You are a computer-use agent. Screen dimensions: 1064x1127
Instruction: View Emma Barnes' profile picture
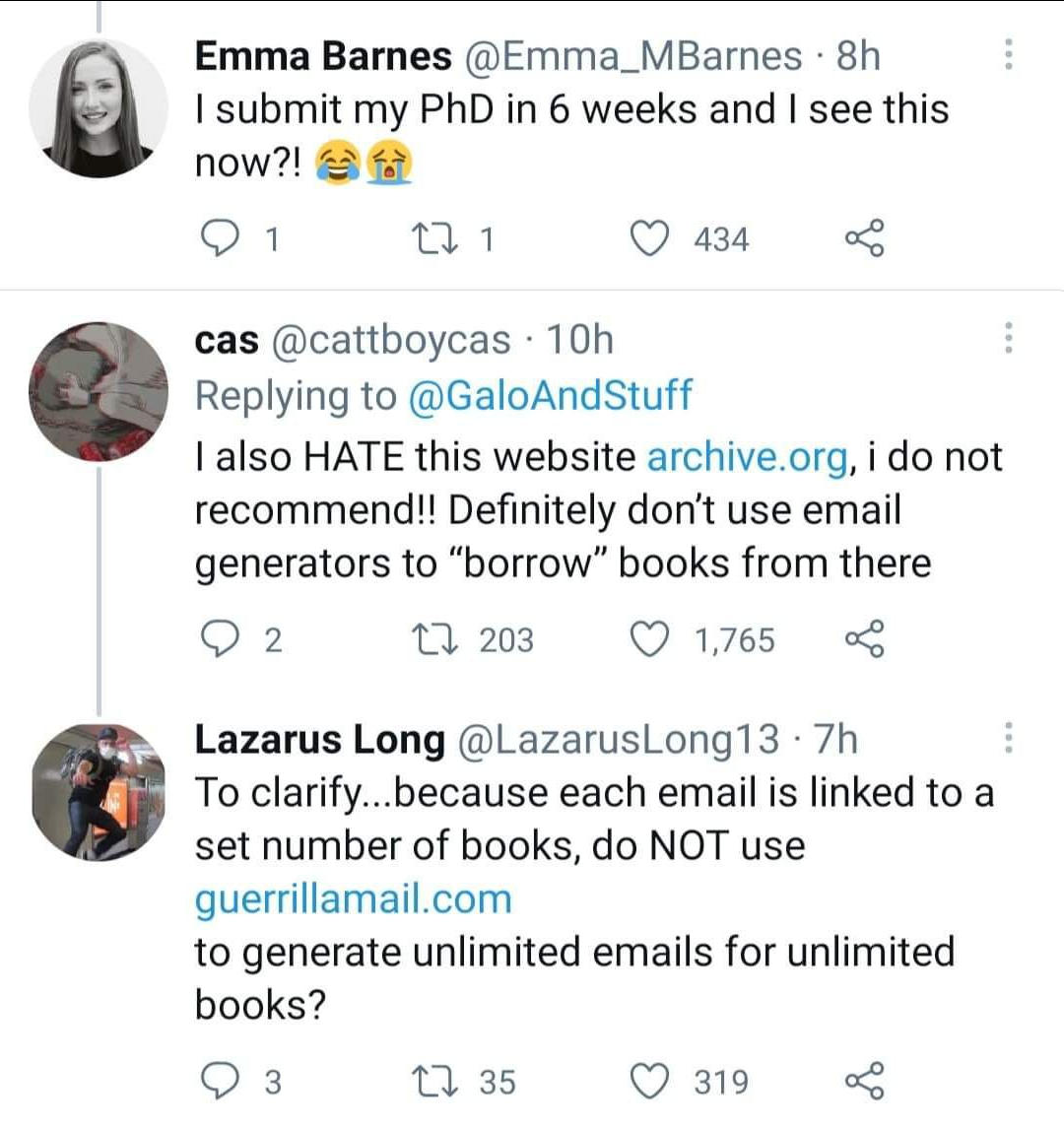coord(99,107)
